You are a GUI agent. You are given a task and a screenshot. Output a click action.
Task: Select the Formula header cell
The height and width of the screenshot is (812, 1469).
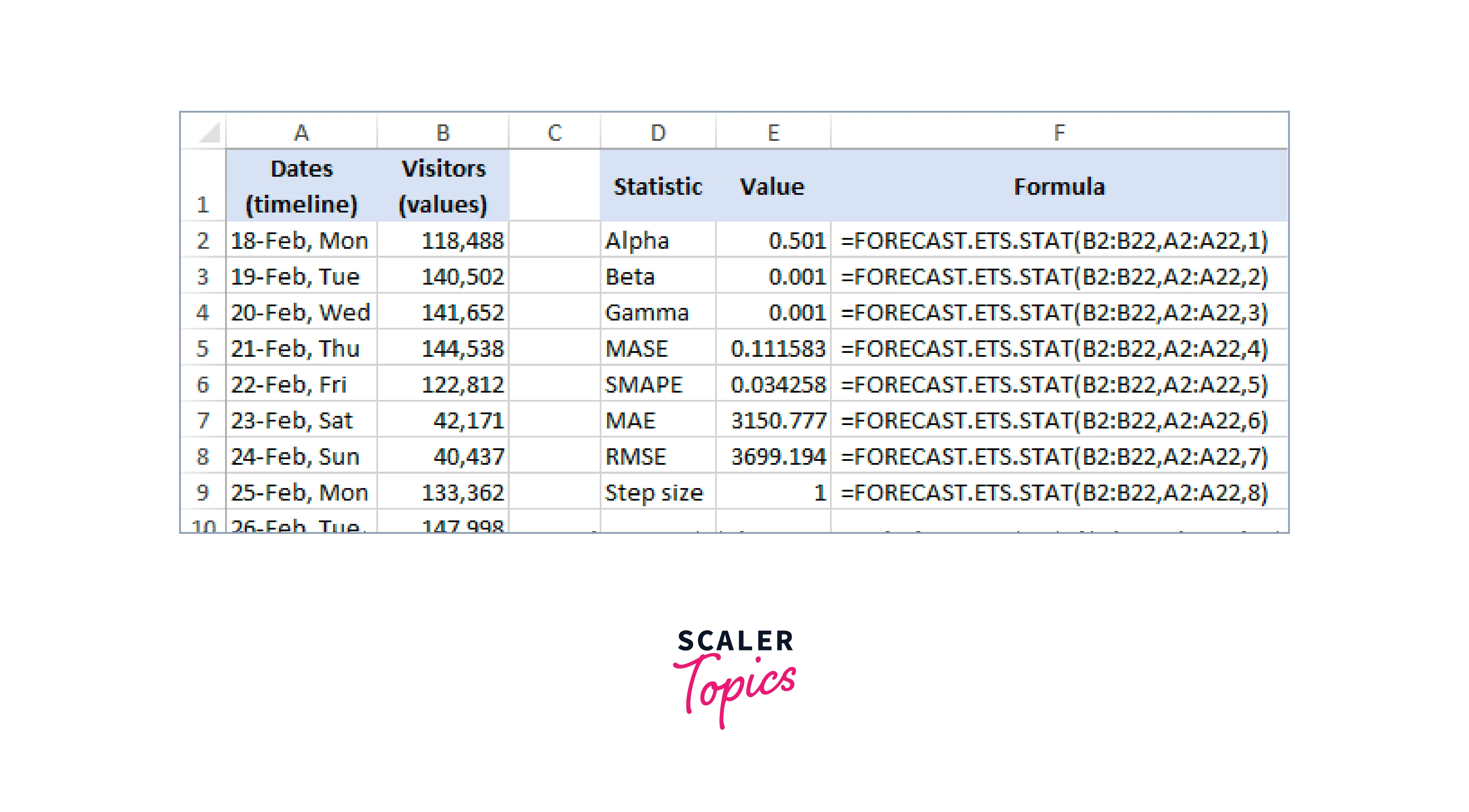(1059, 187)
